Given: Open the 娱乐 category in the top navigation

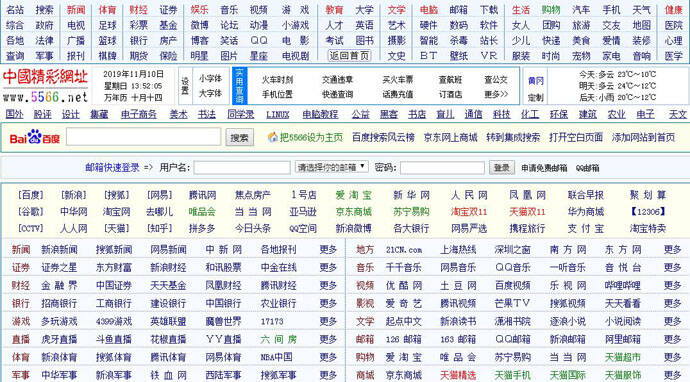Looking at the screenshot, I should [x=199, y=10].
